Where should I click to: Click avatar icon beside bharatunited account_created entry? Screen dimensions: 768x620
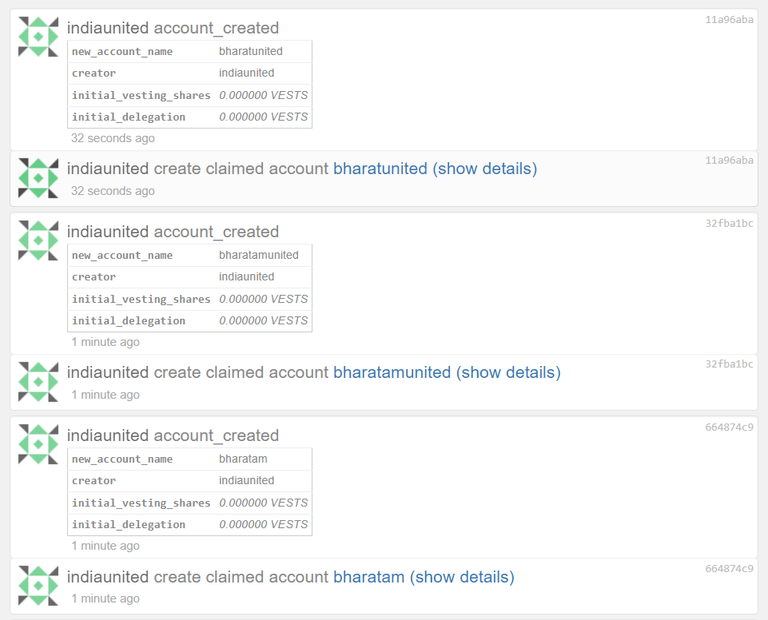pos(38,37)
